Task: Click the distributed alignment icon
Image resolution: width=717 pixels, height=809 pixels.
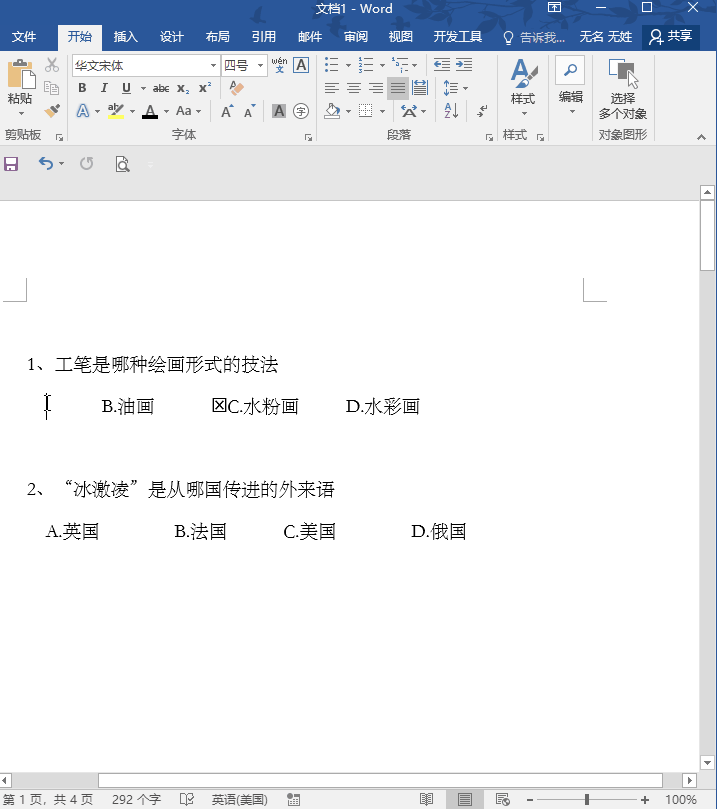Action: click(x=420, y=88)
